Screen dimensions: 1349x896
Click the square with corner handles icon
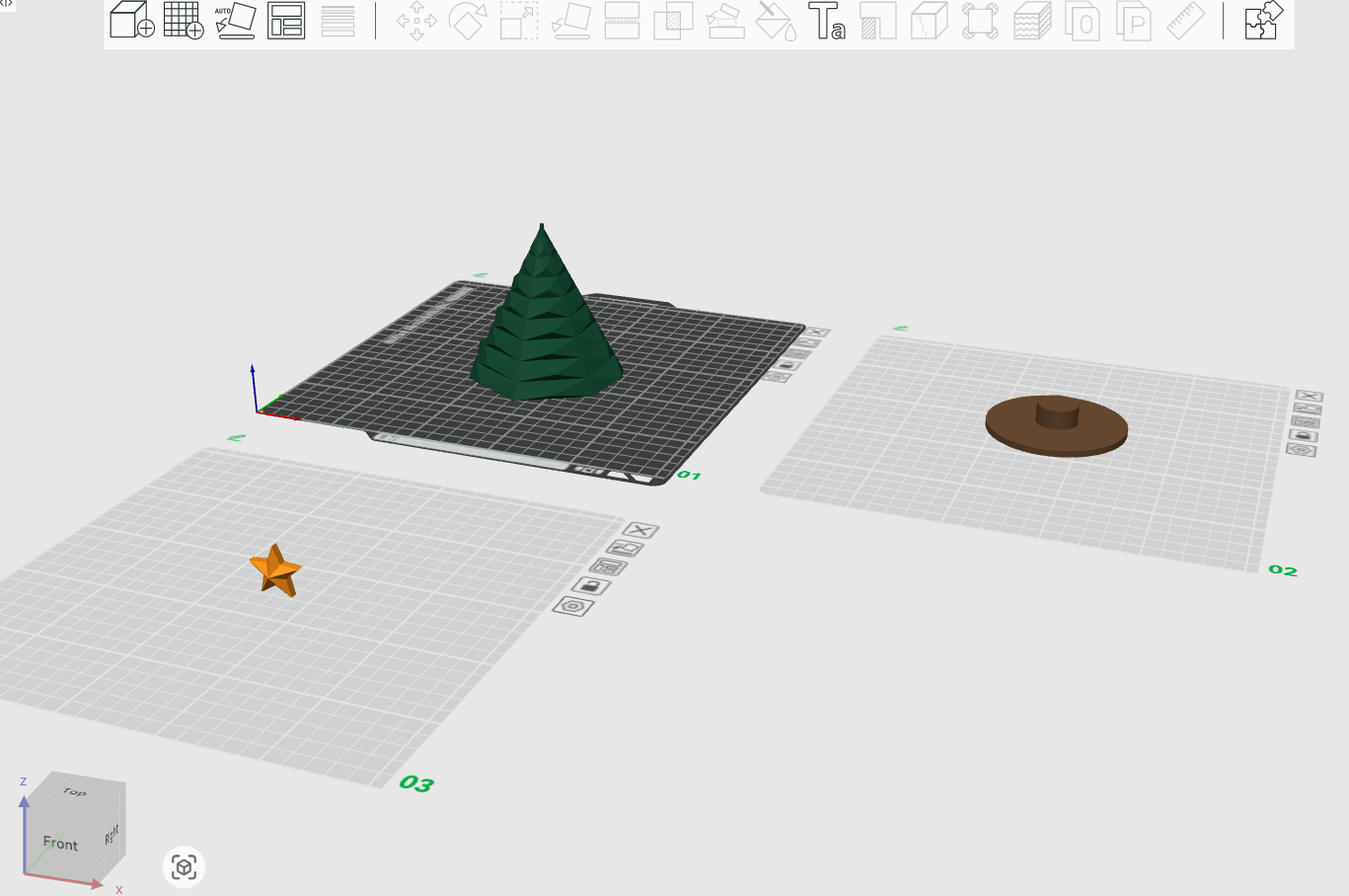[x=980, y=21]
